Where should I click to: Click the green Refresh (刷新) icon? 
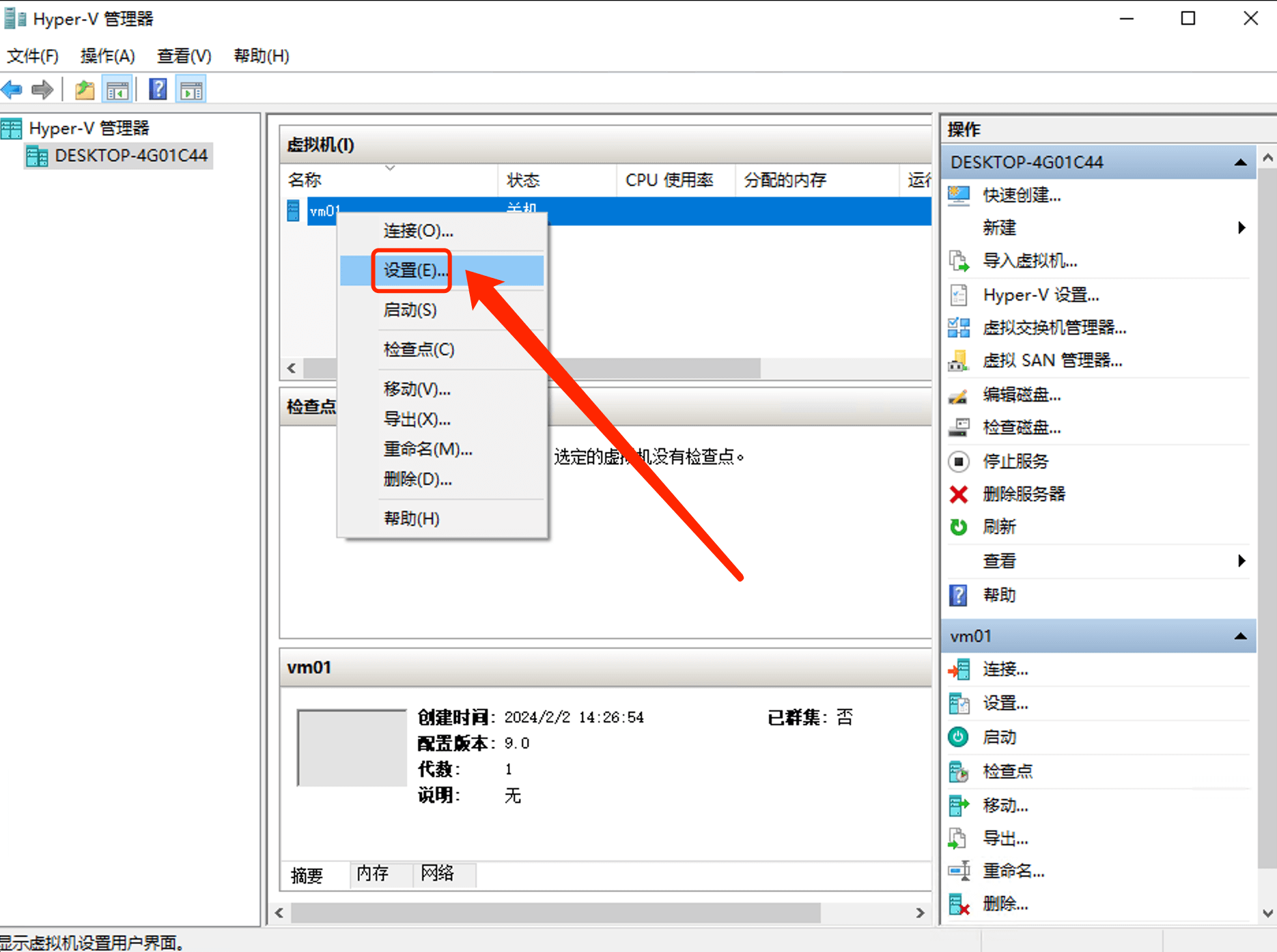point(959,527)
